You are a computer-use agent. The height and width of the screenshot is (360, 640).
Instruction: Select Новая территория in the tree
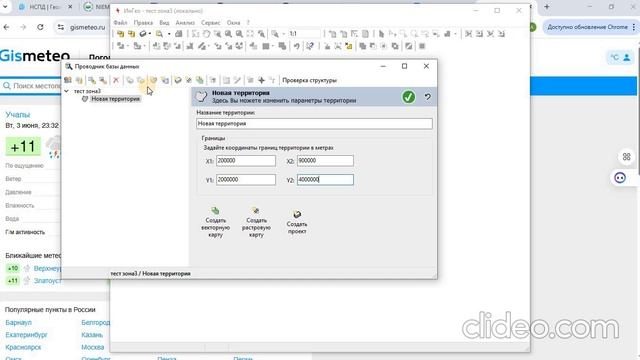[115, 99]
